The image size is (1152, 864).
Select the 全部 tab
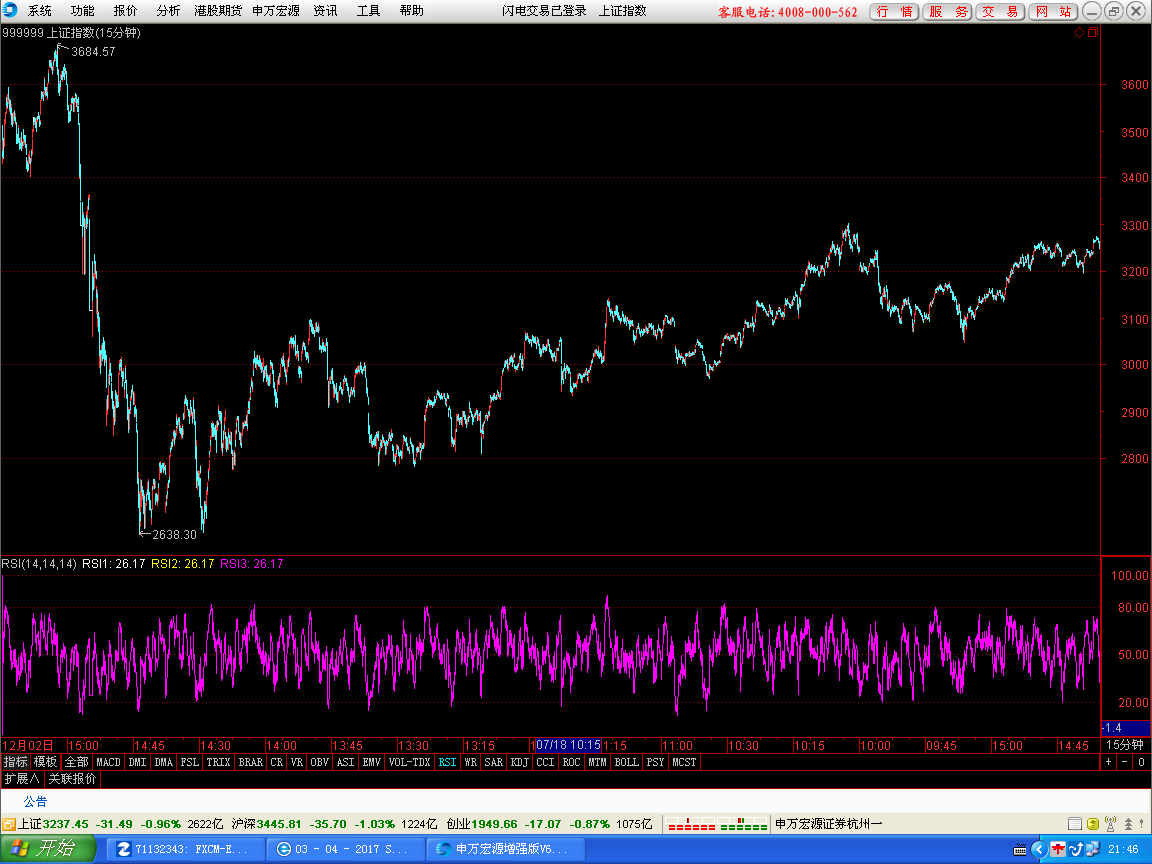[x=76, y=762]
